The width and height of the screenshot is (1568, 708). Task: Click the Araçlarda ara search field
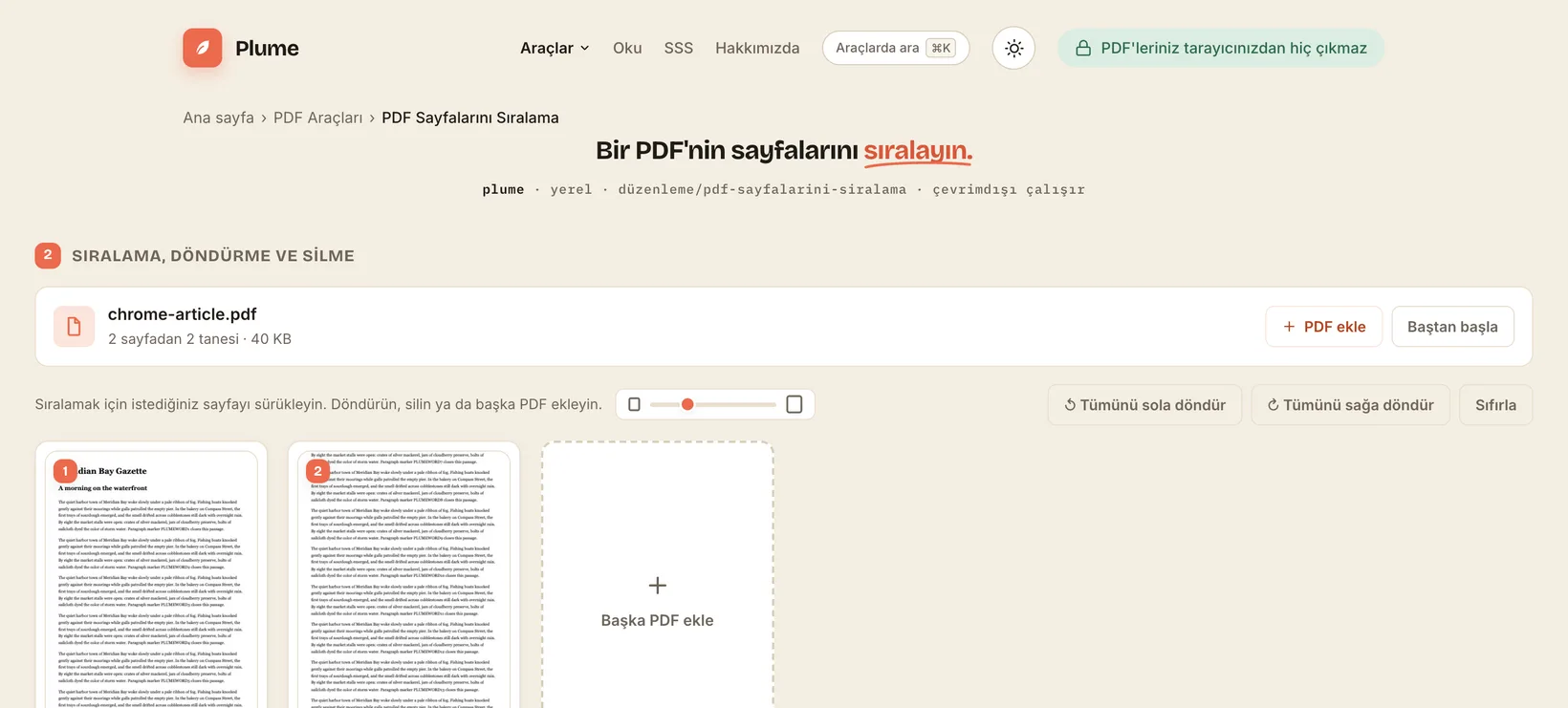(896, 48)
